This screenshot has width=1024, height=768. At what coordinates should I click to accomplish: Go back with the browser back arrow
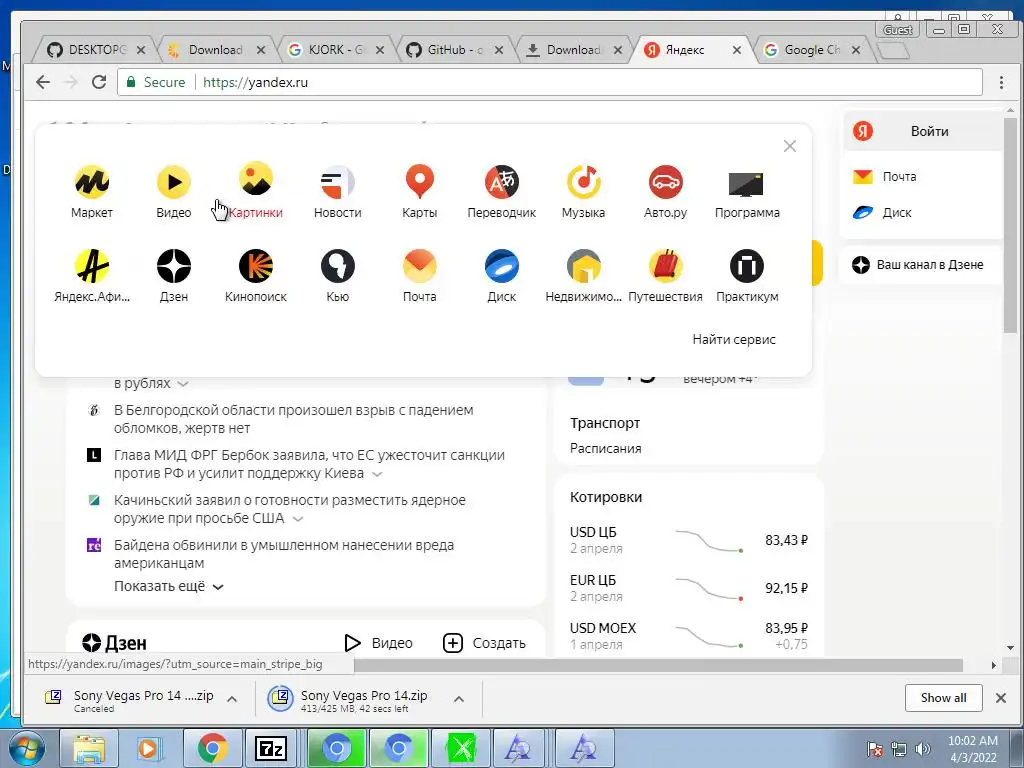click(43, 82)
